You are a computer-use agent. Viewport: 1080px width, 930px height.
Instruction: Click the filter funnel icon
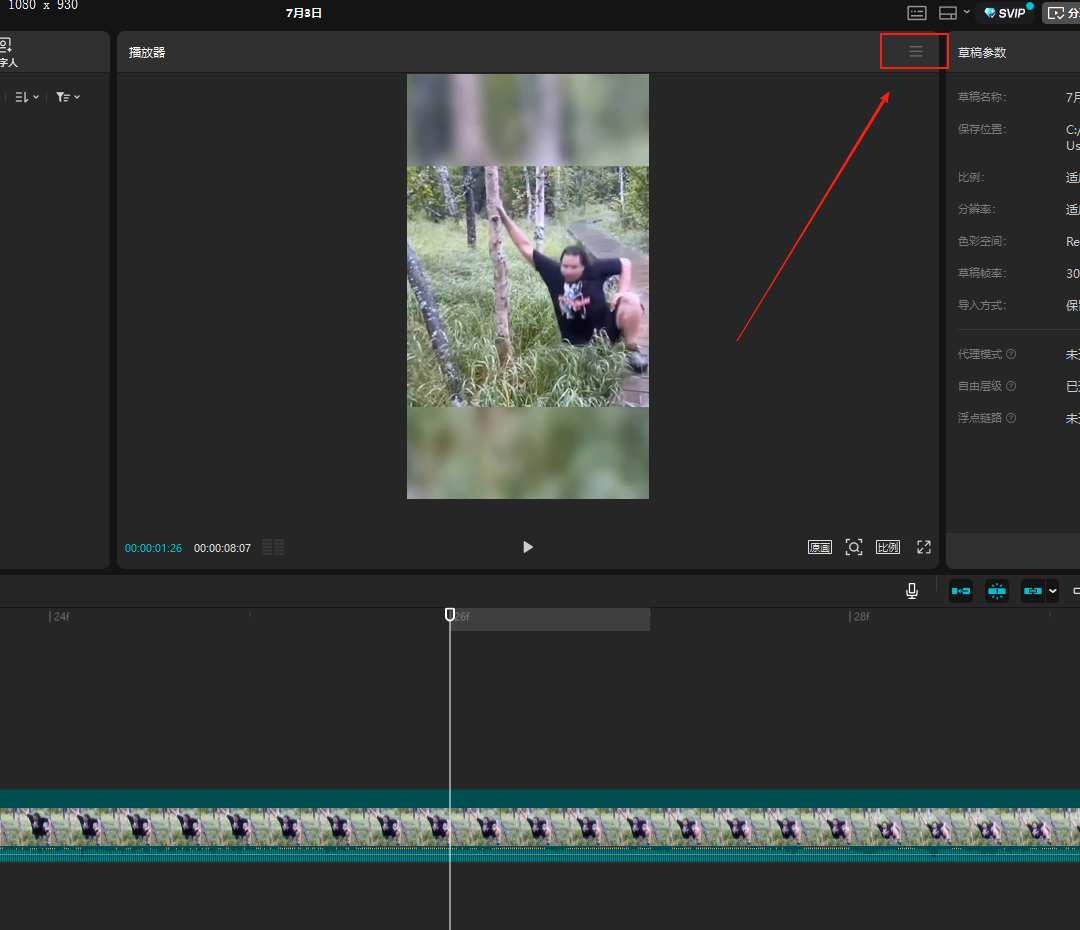point(63,97)
